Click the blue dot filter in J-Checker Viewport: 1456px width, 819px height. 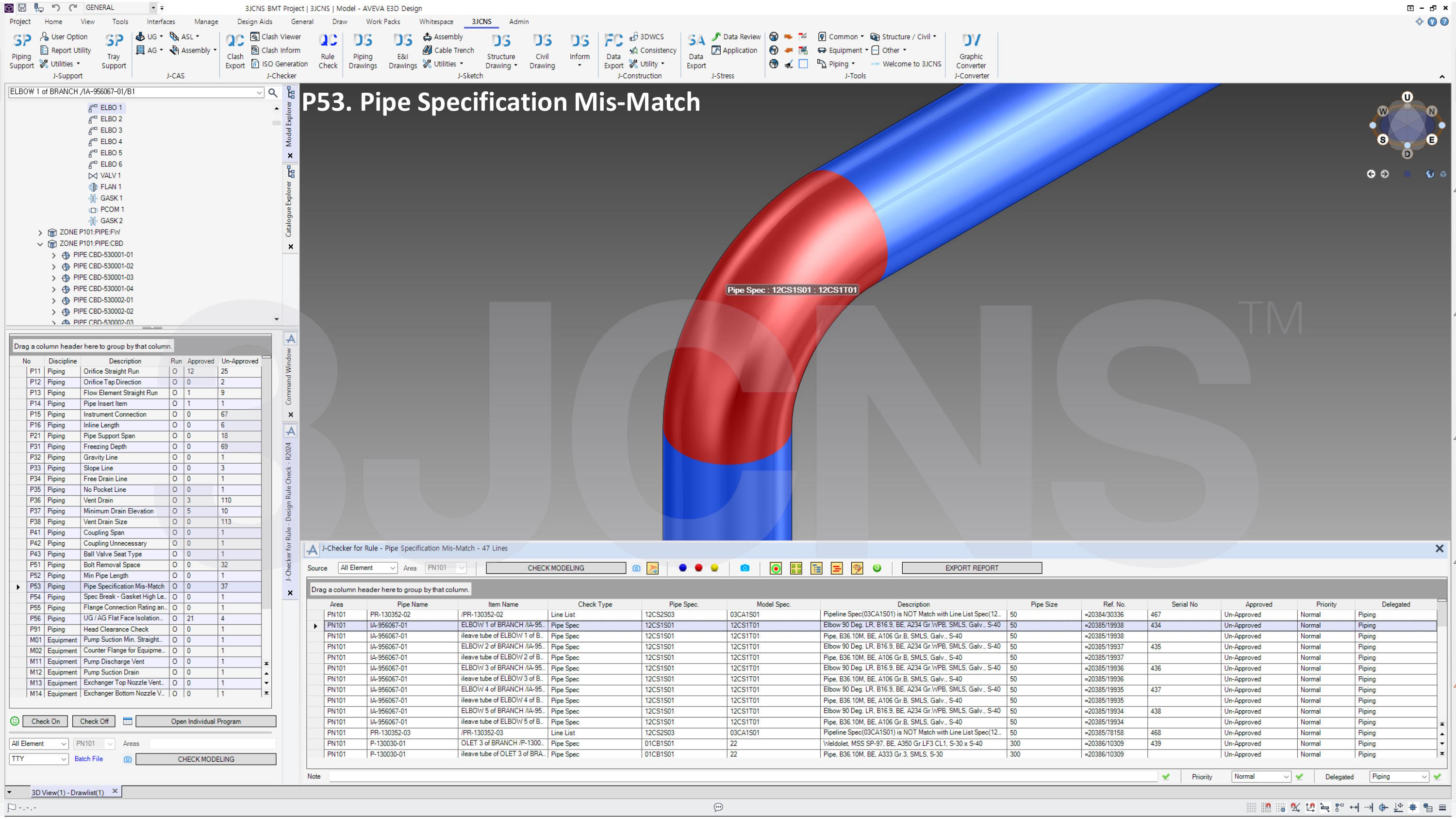click(682, 568)
